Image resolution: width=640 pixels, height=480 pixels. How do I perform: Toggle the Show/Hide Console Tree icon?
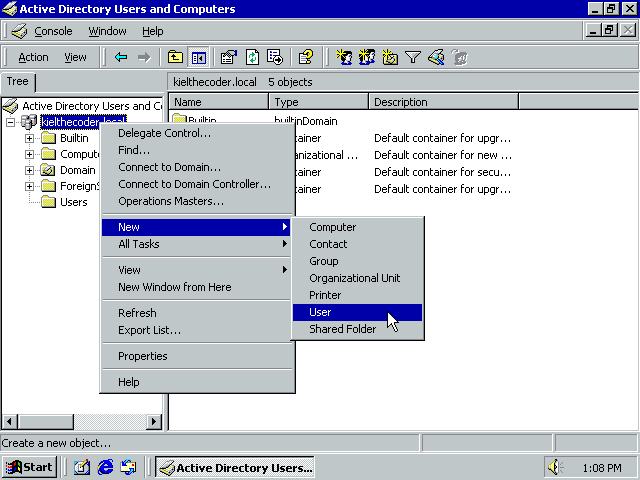coord(198,57)
